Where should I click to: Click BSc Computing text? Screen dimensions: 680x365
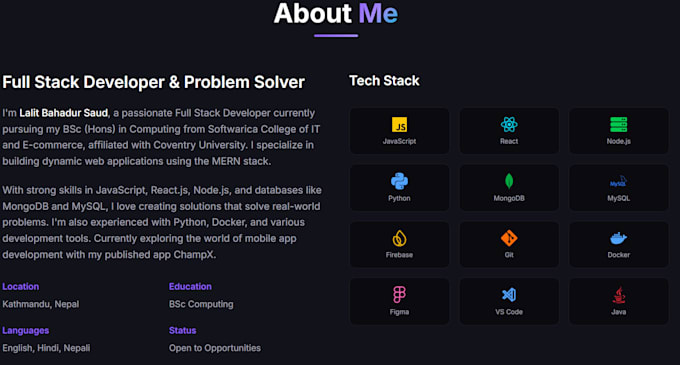point(201,304)
